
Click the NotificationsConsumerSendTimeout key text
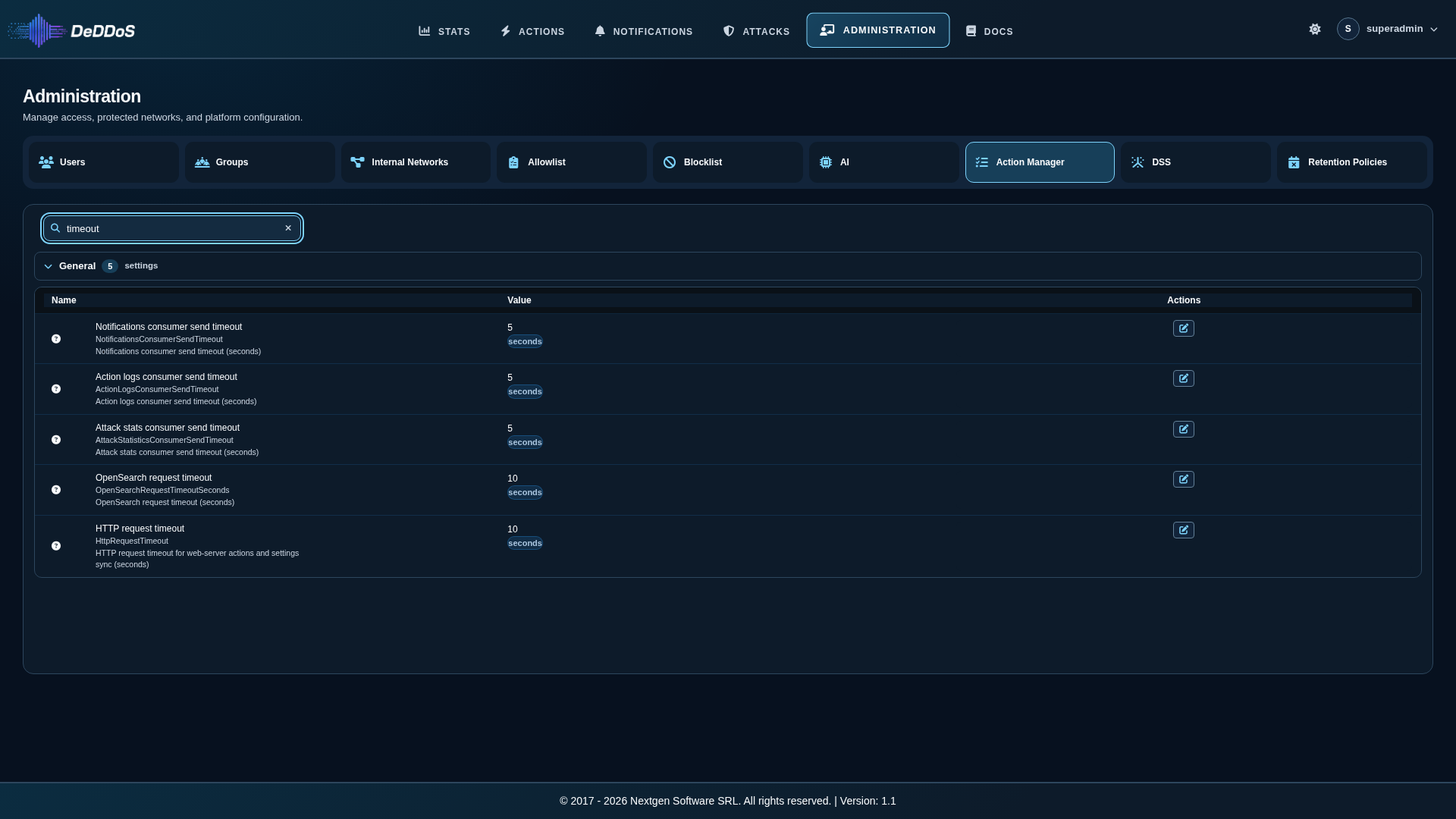tap(159, 339)
